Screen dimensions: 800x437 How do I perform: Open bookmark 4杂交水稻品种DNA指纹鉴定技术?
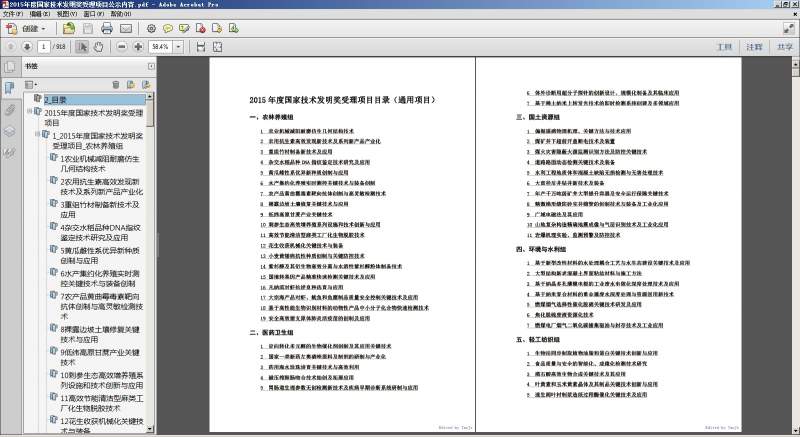pos(101,233)
